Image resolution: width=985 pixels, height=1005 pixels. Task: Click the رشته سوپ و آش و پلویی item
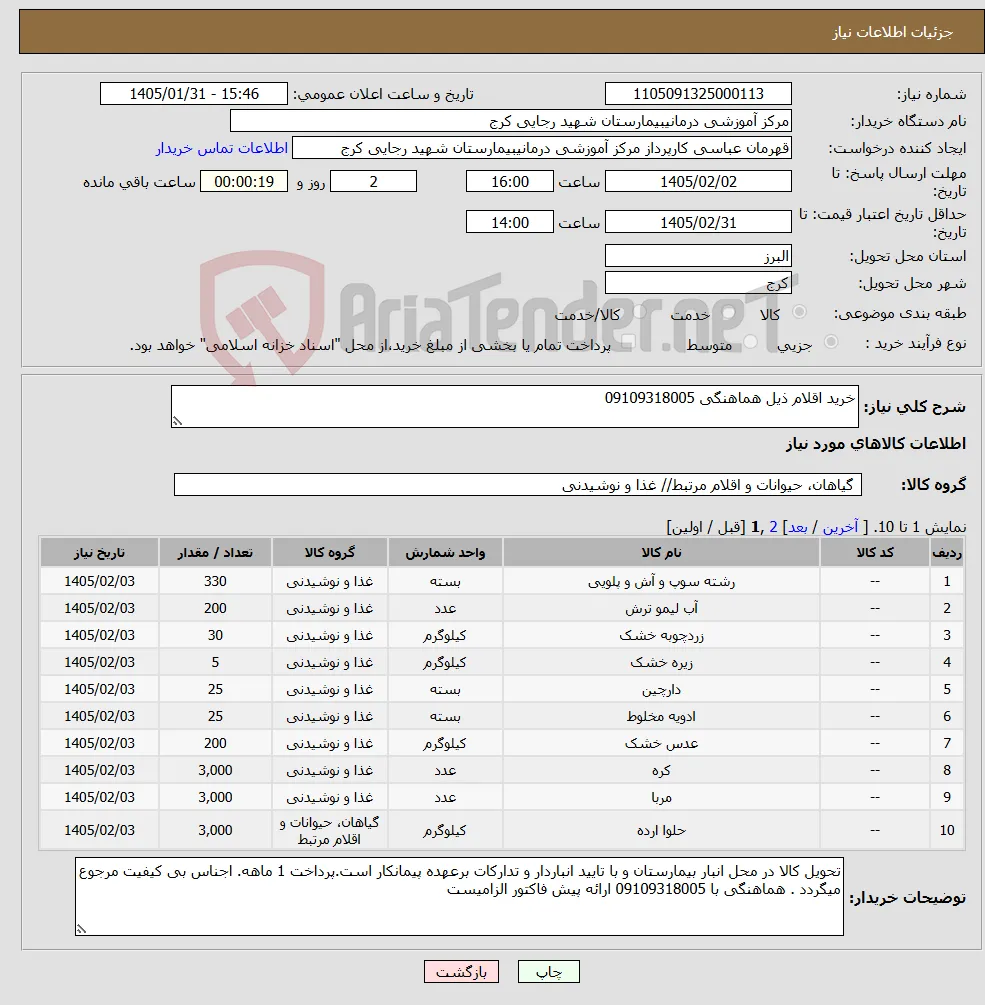tap(661, 581)
